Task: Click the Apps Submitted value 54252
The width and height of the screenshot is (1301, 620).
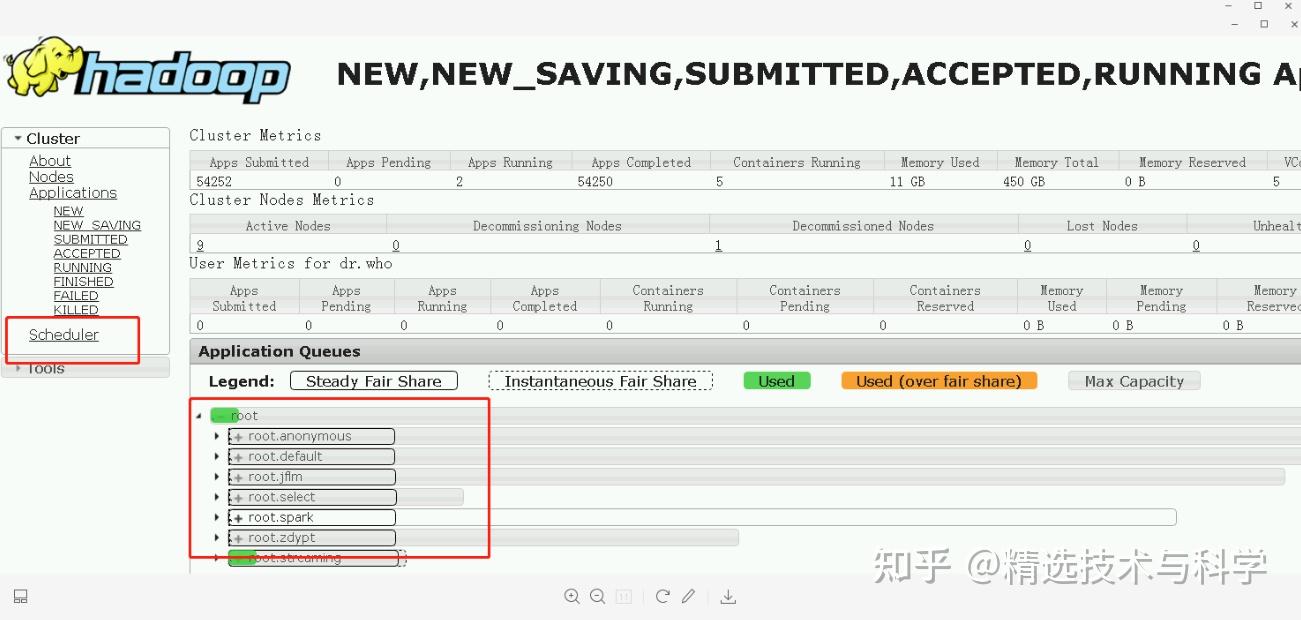Action: pos(214,181)
